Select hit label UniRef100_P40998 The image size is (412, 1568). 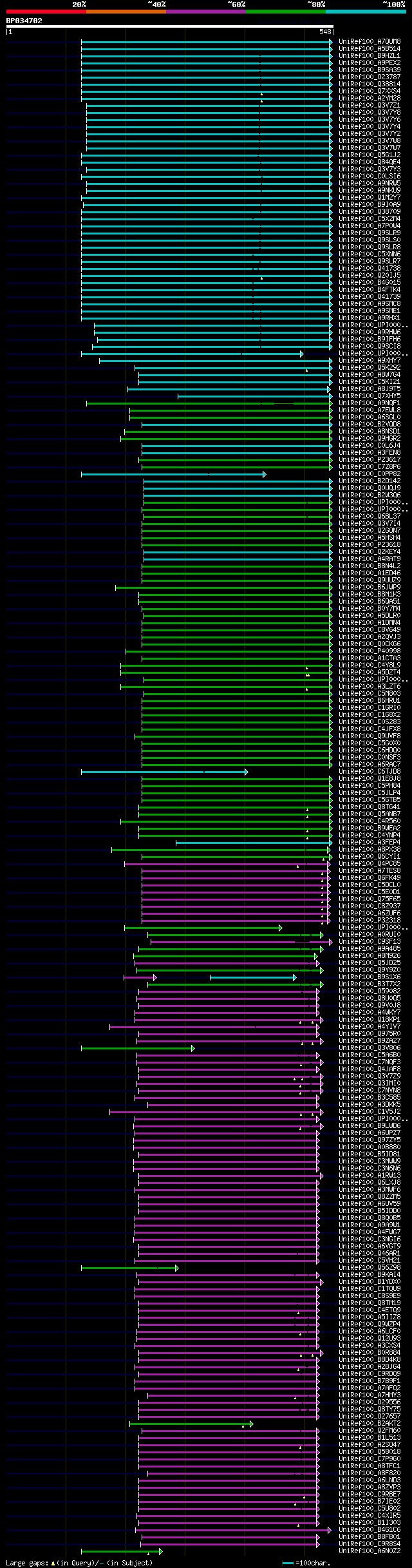[370, 651]
